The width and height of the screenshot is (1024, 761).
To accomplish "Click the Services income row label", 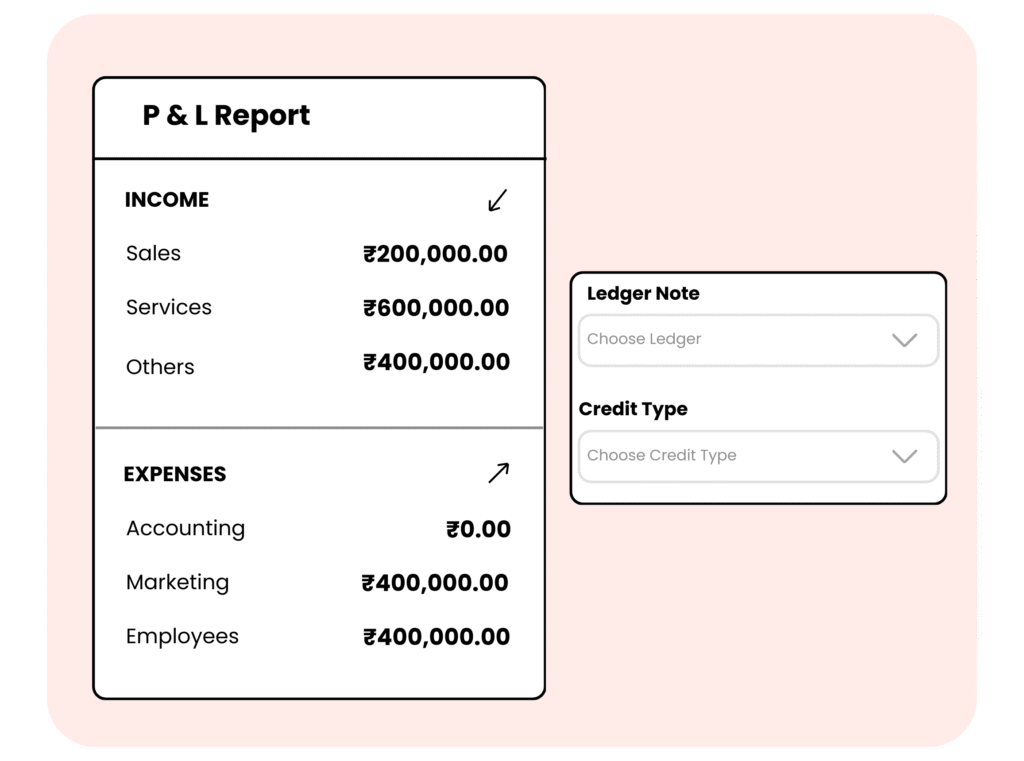I will [x=169, y=308].
